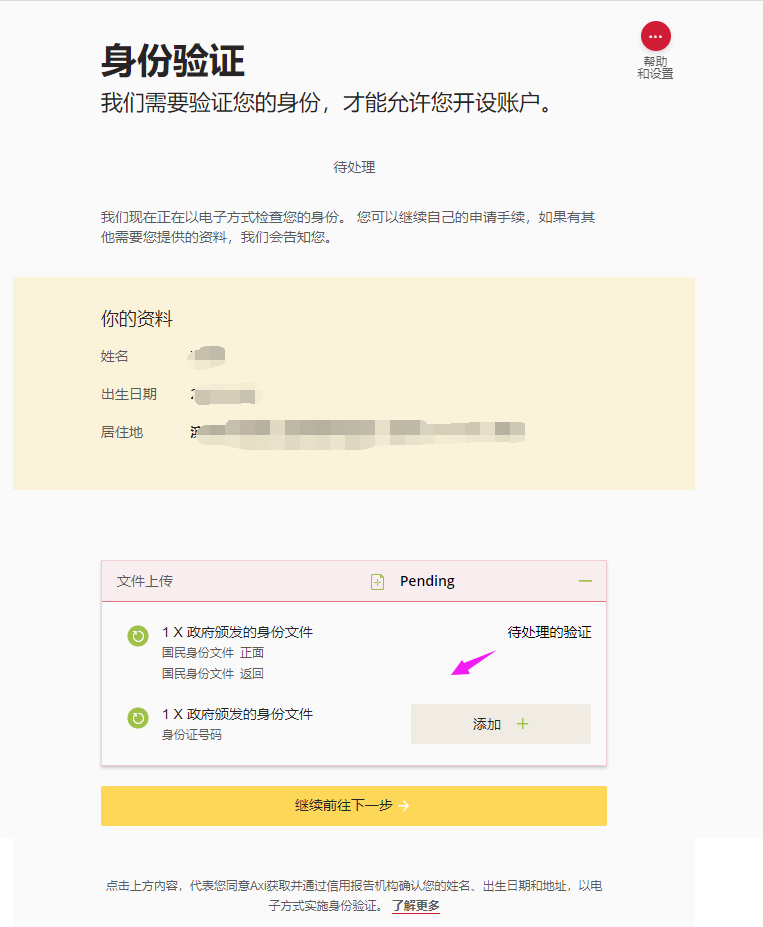The image size is (763, 927).
Task: Open the 了解更多 link
Action: tap(415, 906)
